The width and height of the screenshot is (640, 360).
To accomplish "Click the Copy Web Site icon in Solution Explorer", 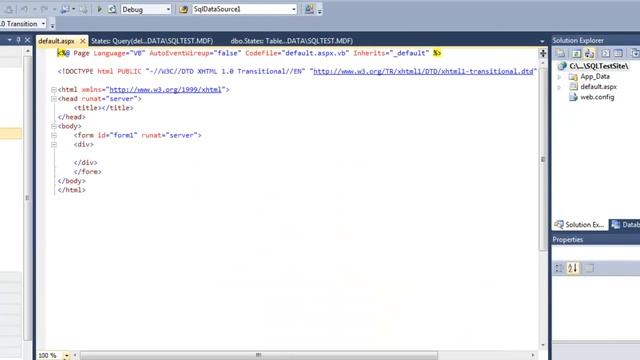I will pos(635,53).
